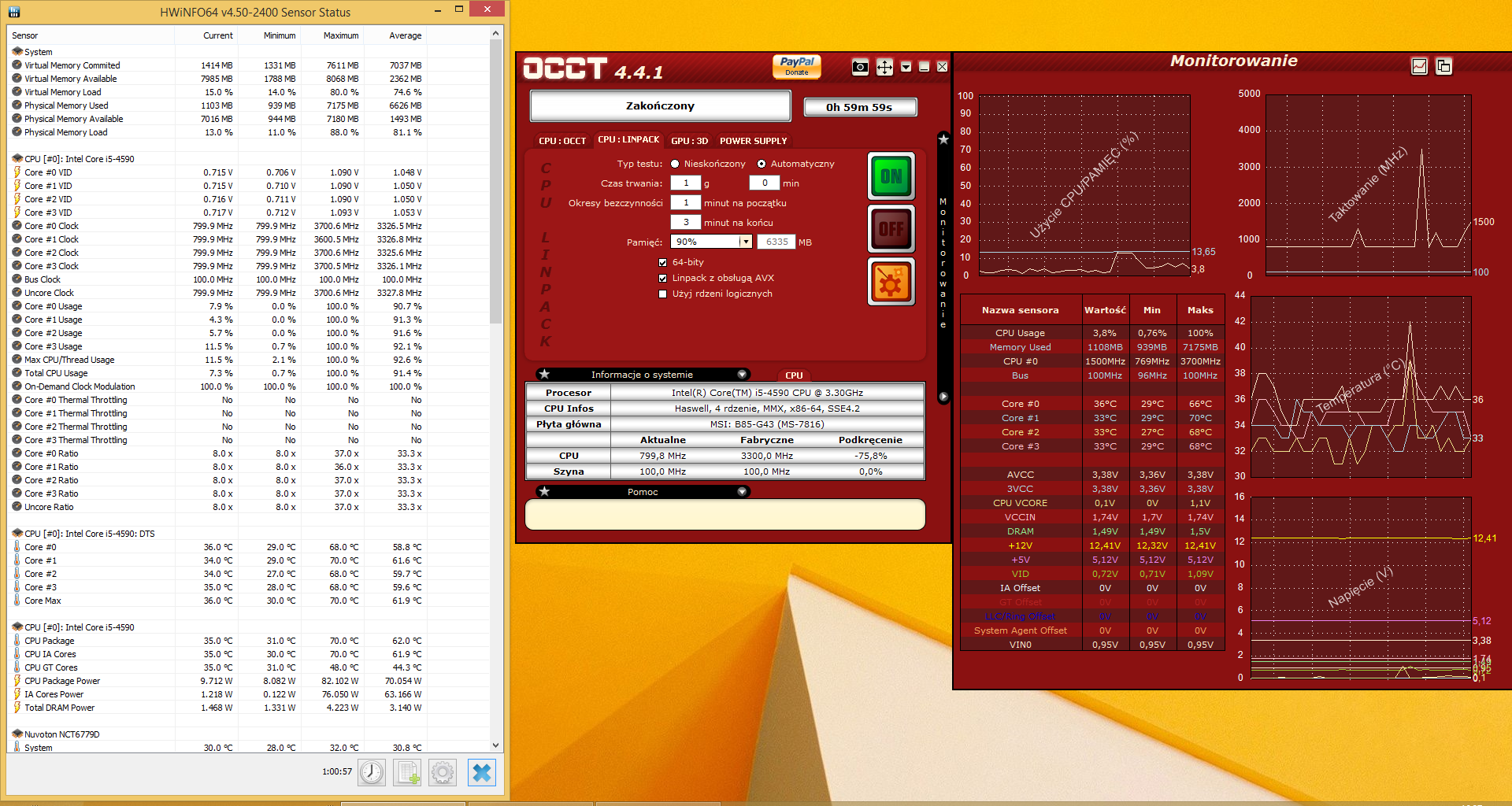Click the HWiNFO scrollbar up arrow

coord(495,33)
